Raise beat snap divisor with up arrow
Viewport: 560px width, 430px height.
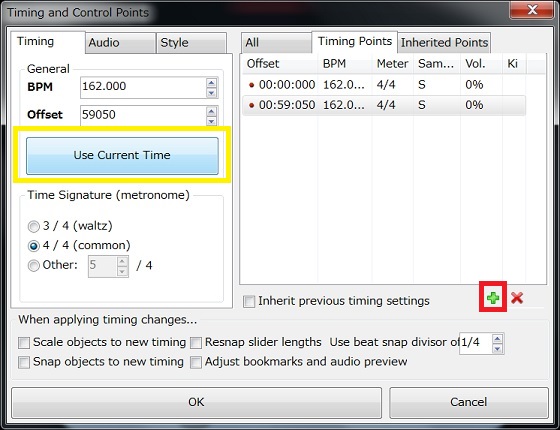point(498,338)
